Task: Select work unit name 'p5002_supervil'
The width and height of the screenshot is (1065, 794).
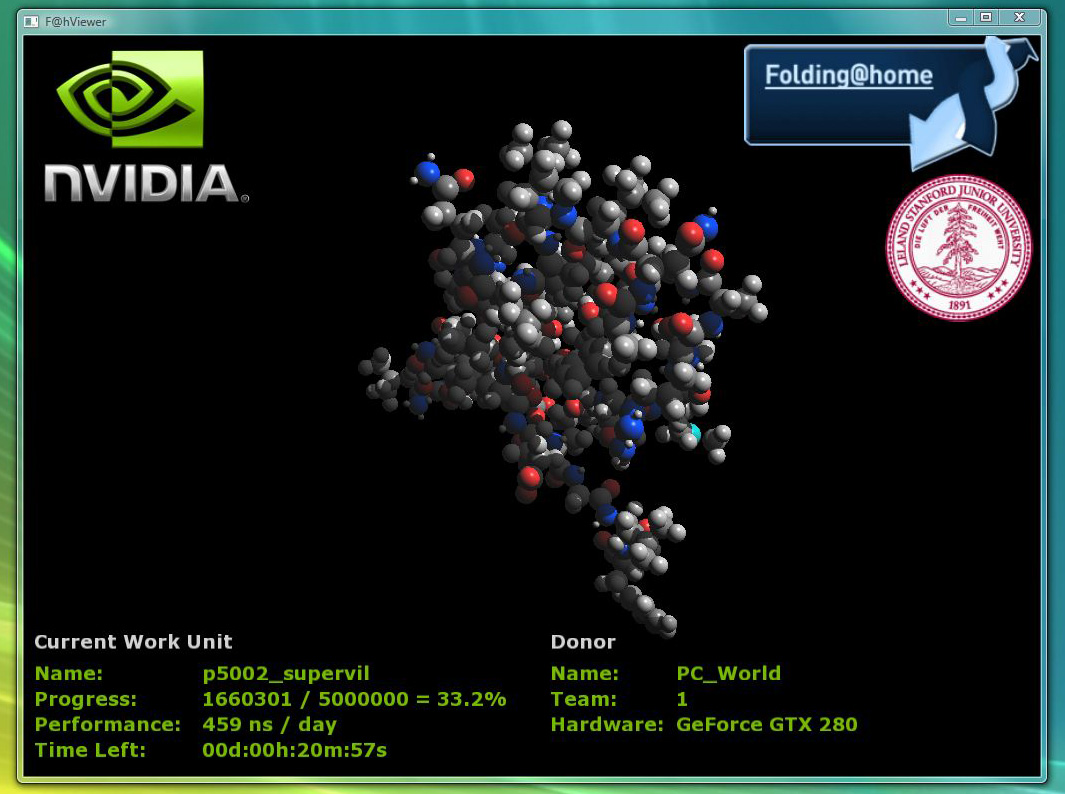Action: 286,673
